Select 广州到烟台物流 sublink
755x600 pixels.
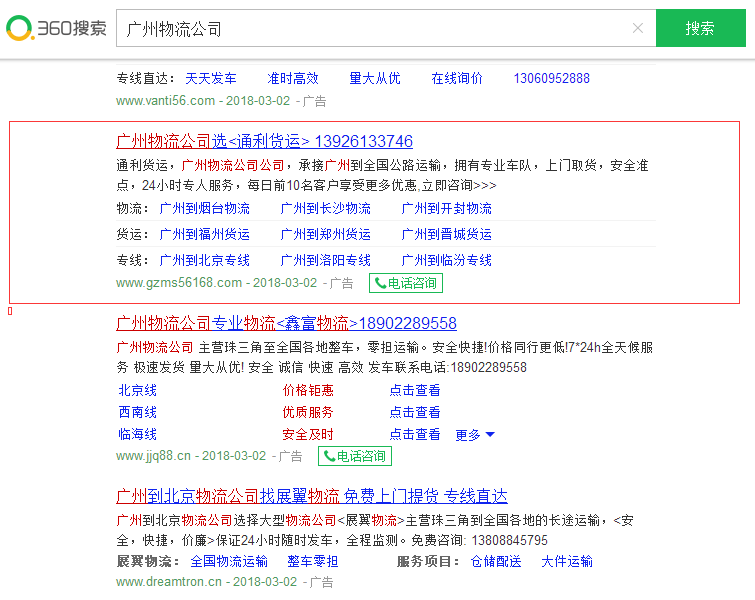(205, 209)
